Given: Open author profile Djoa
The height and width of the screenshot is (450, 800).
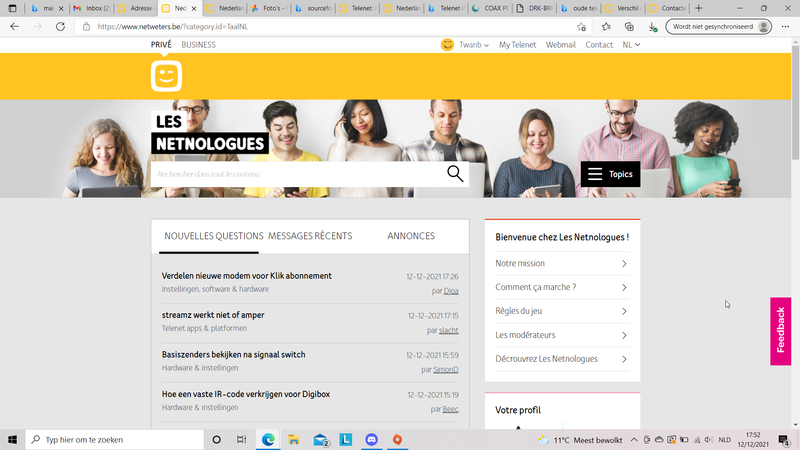Looking at the screenshot, I should [x=451, y=291].
